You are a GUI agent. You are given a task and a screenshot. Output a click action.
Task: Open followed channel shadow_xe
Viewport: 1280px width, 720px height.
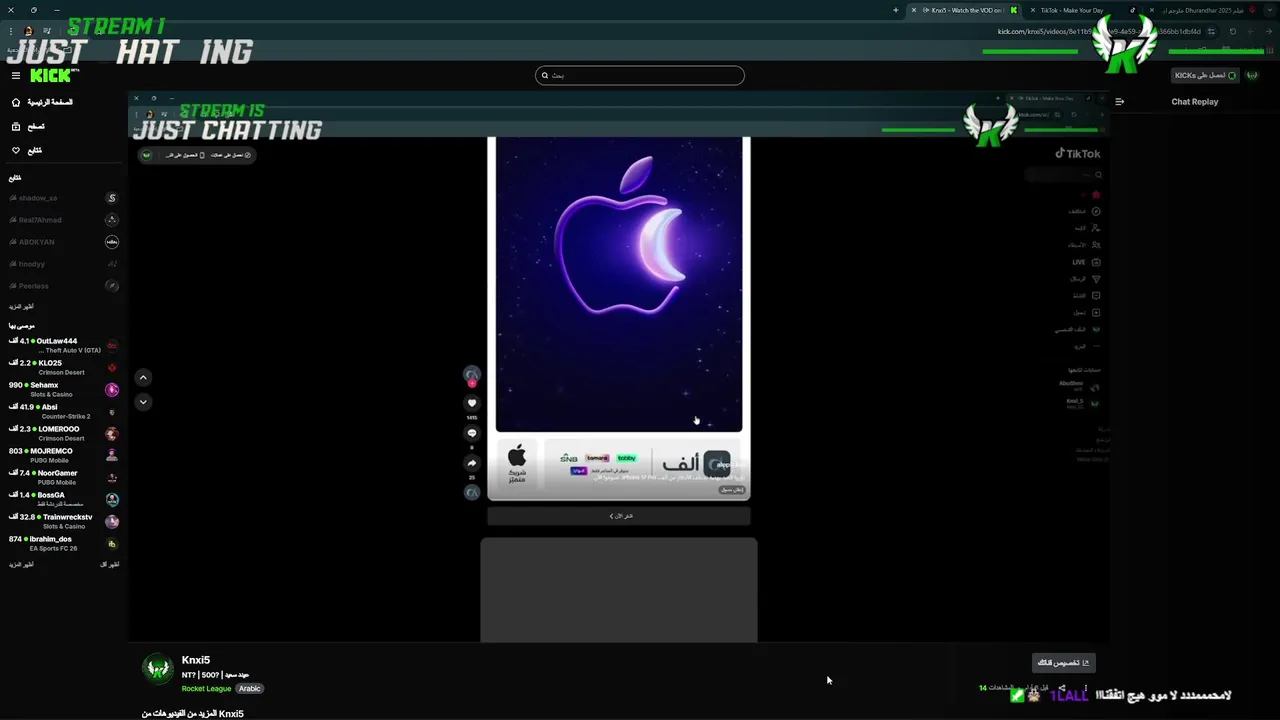click(64, 198)
